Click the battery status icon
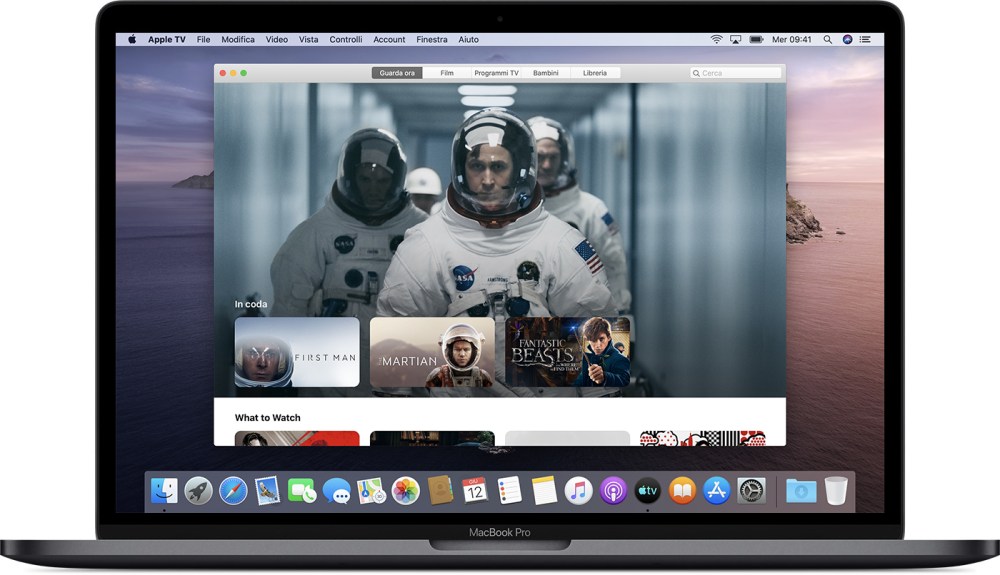 (756, 40)
